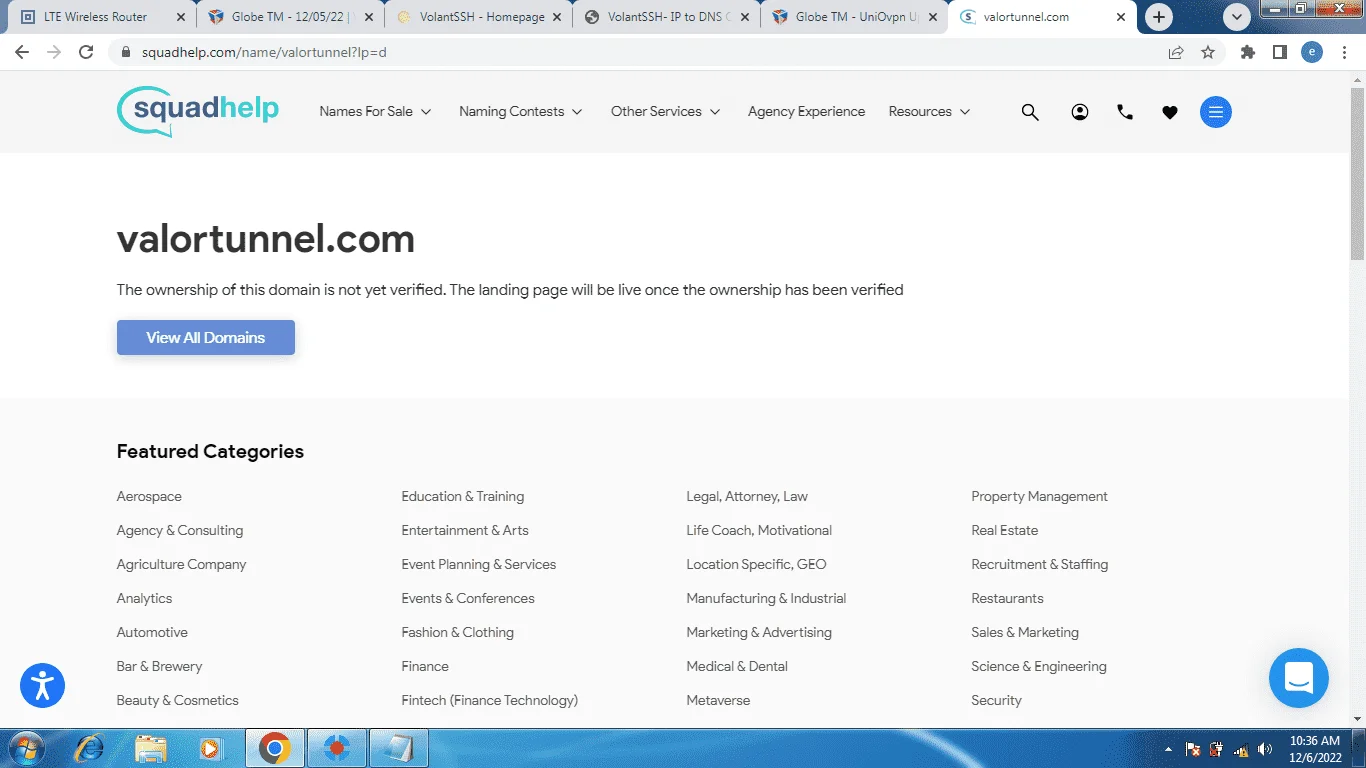Screen dimensions: 1366x768
Task: Open the accessibility widget icon
Action: tap(42, 685)
